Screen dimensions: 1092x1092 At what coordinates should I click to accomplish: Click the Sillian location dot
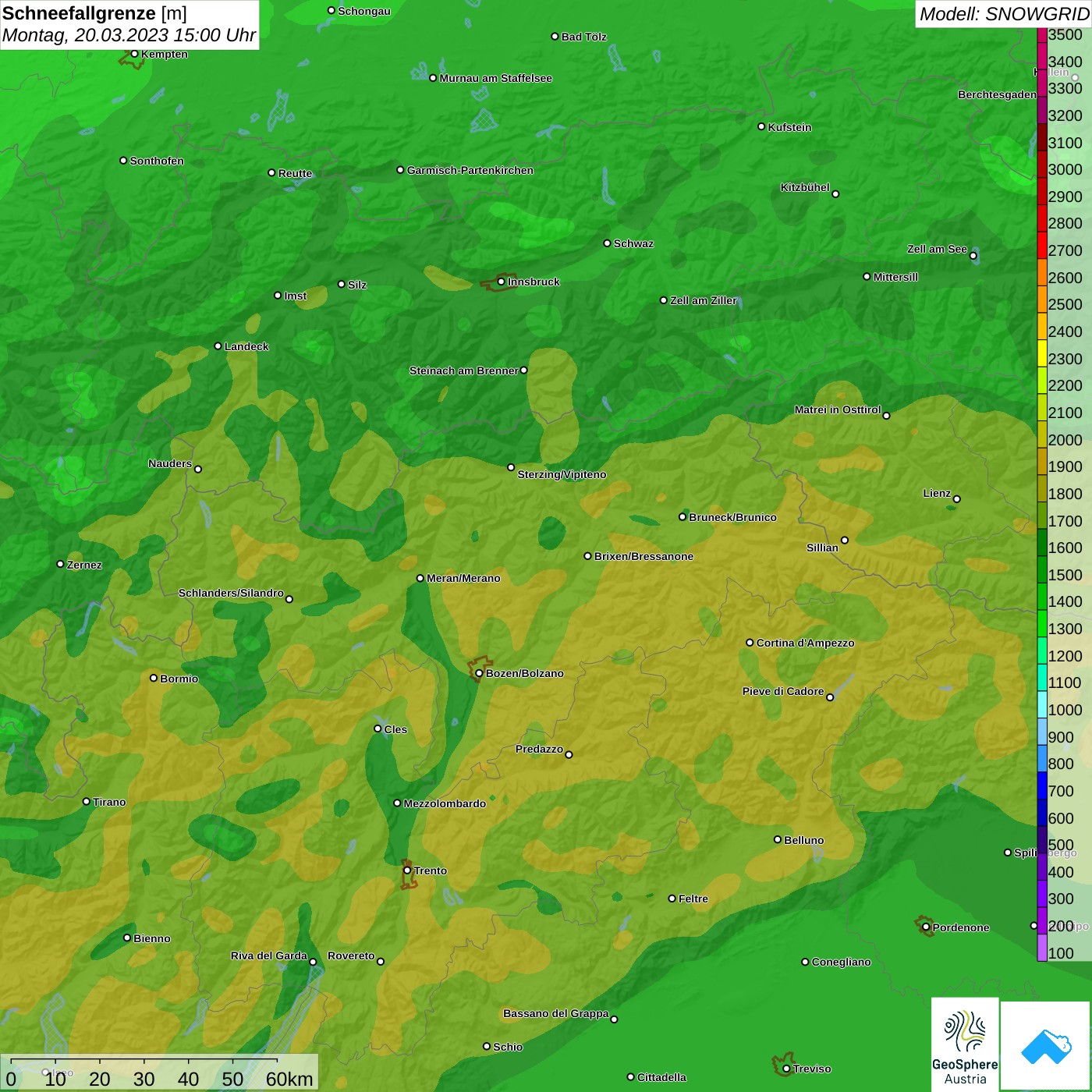point(844,540)
